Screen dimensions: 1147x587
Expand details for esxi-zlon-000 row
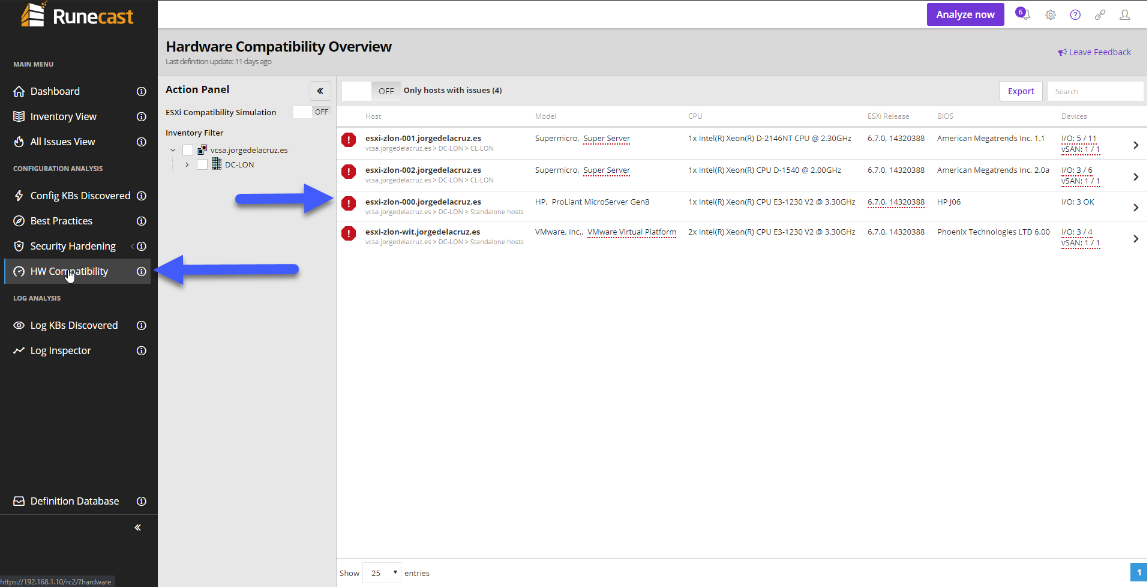[1136, 207]
